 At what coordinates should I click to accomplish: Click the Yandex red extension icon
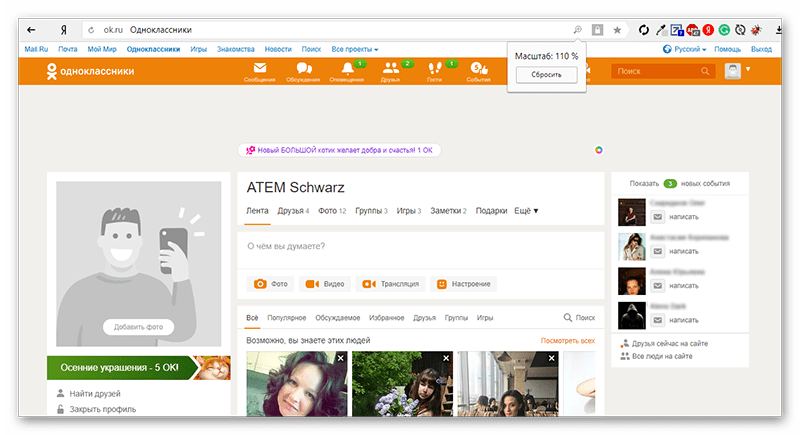pyautogui.click(x=708, y=30)
